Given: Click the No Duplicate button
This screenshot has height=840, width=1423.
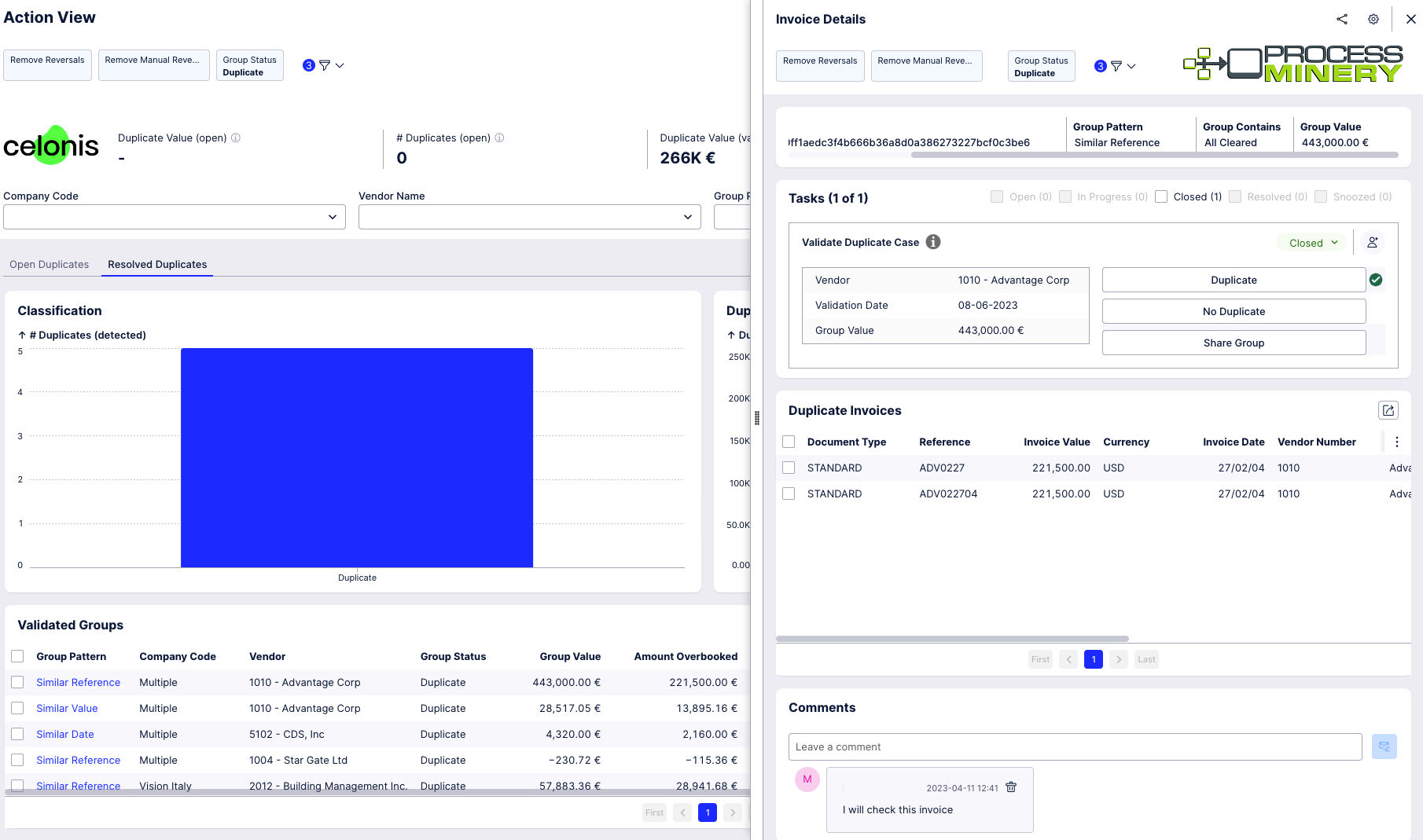Looking at the screenshot, I should [1233, 311].
